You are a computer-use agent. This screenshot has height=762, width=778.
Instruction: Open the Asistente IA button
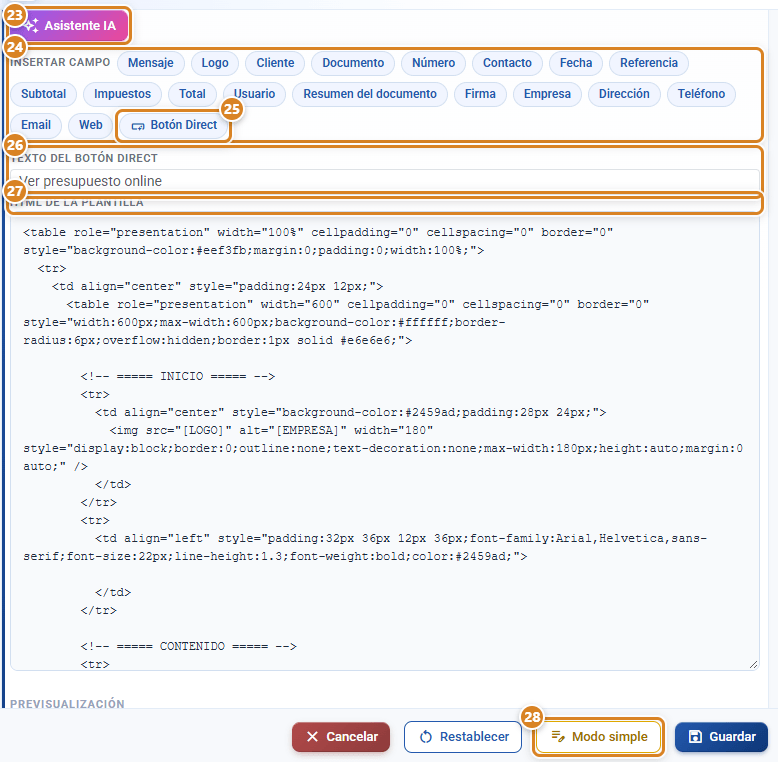[69, 25]
